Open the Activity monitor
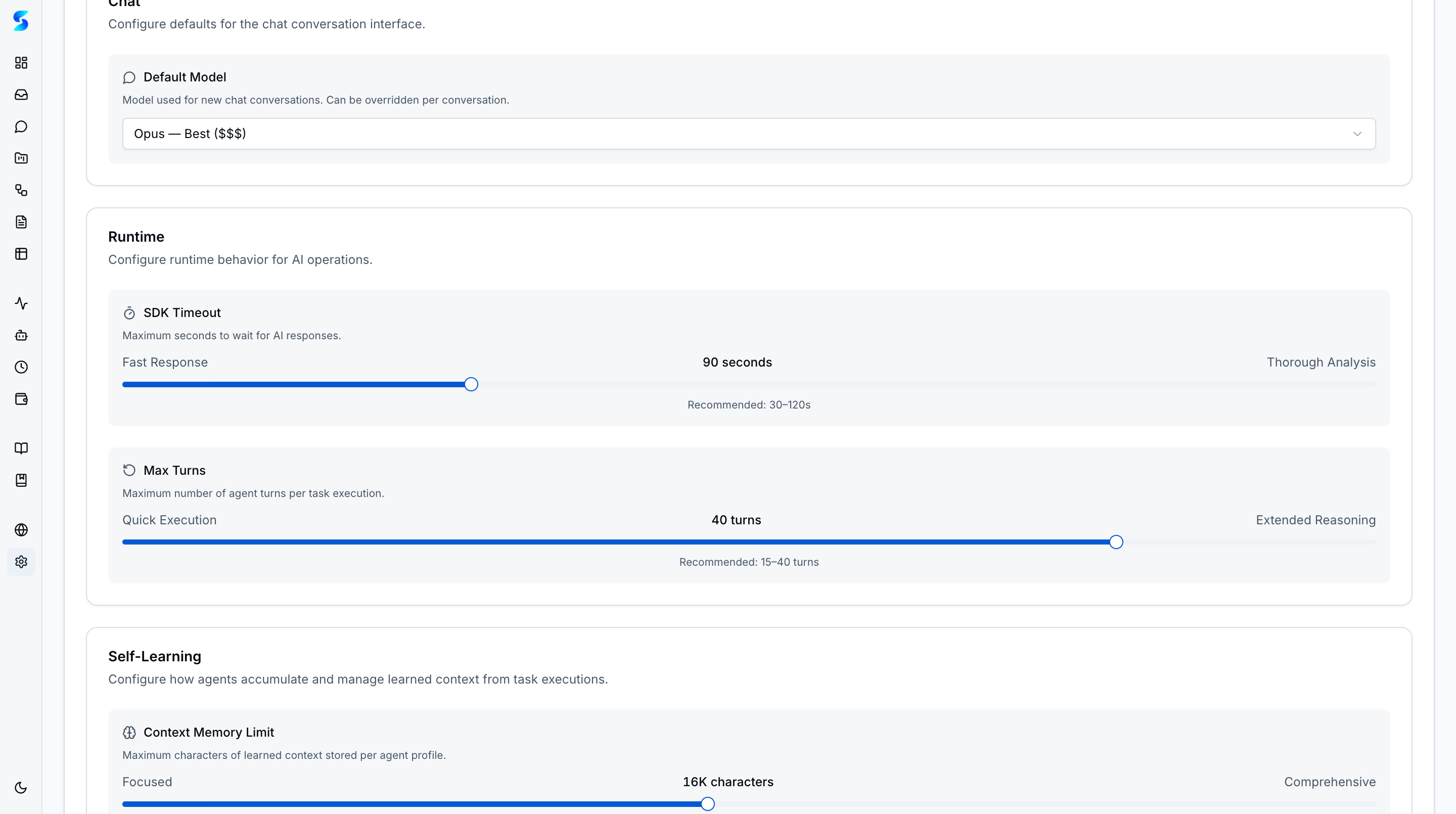Image resolution: width=1456 pixels, height=814 pixels. 21,303
